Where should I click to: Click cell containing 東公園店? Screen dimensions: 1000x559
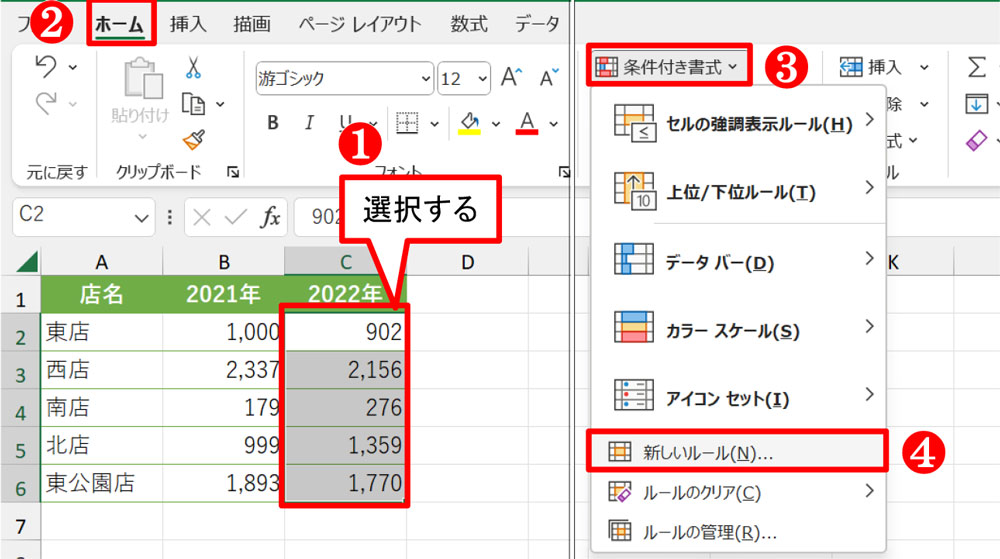(x=101, y=483)
